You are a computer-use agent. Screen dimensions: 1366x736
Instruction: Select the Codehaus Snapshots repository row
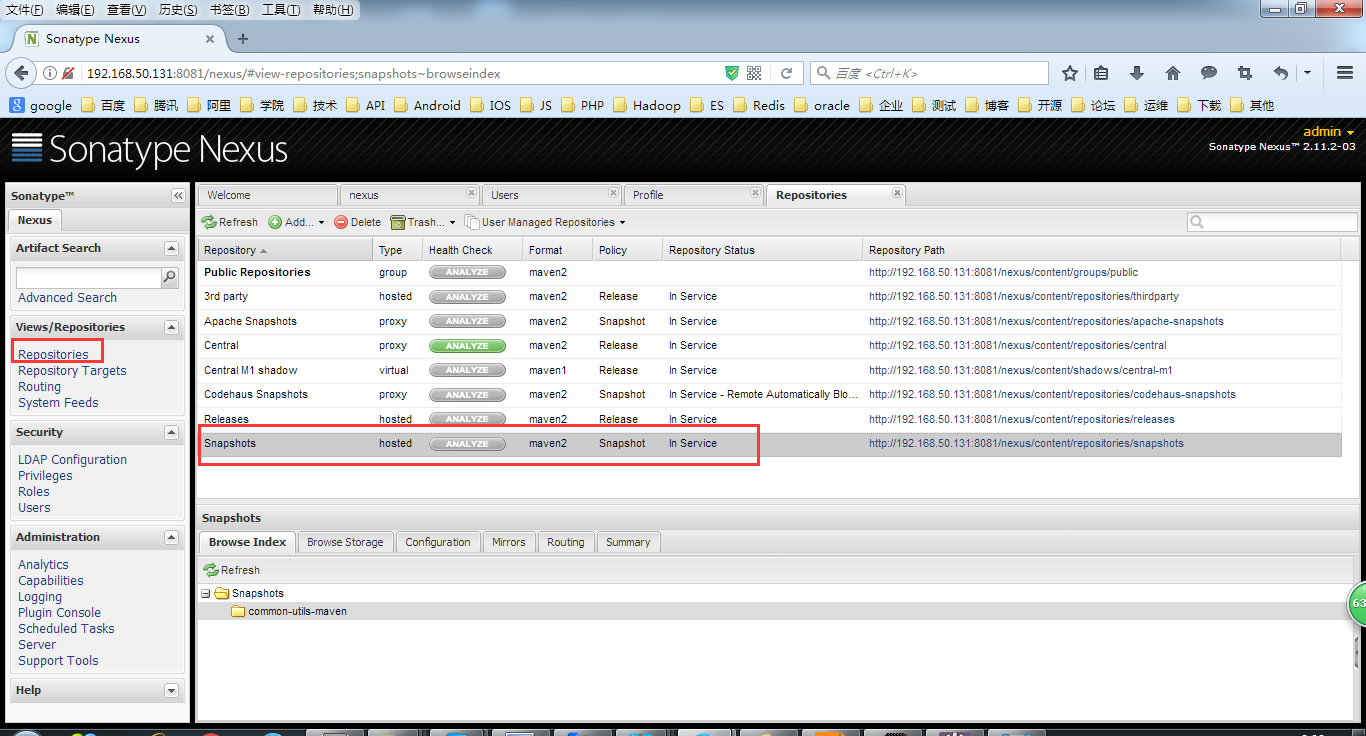pos(768,395)
